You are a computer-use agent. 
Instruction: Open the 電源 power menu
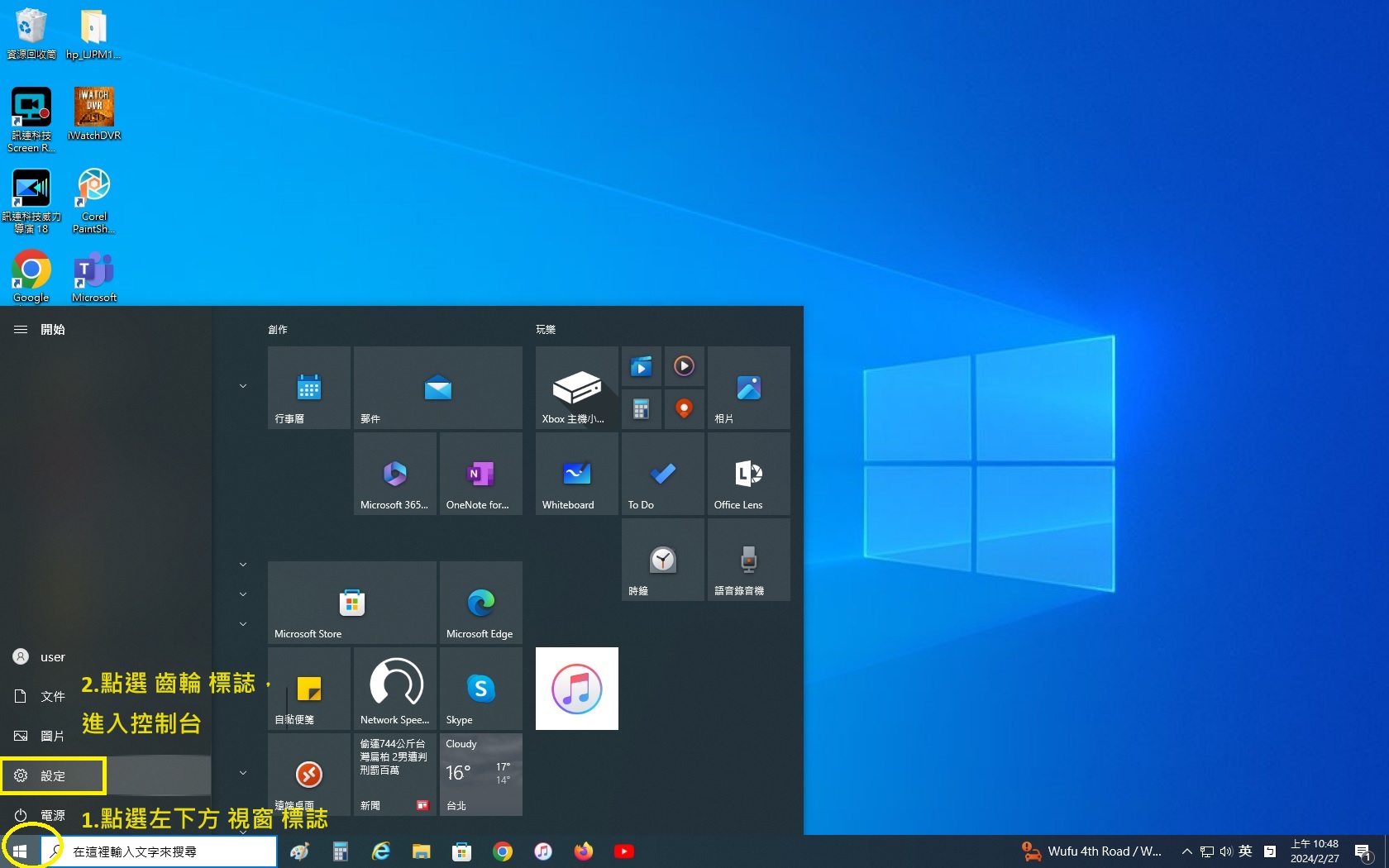pyautogui.click(x=106, y=815)
